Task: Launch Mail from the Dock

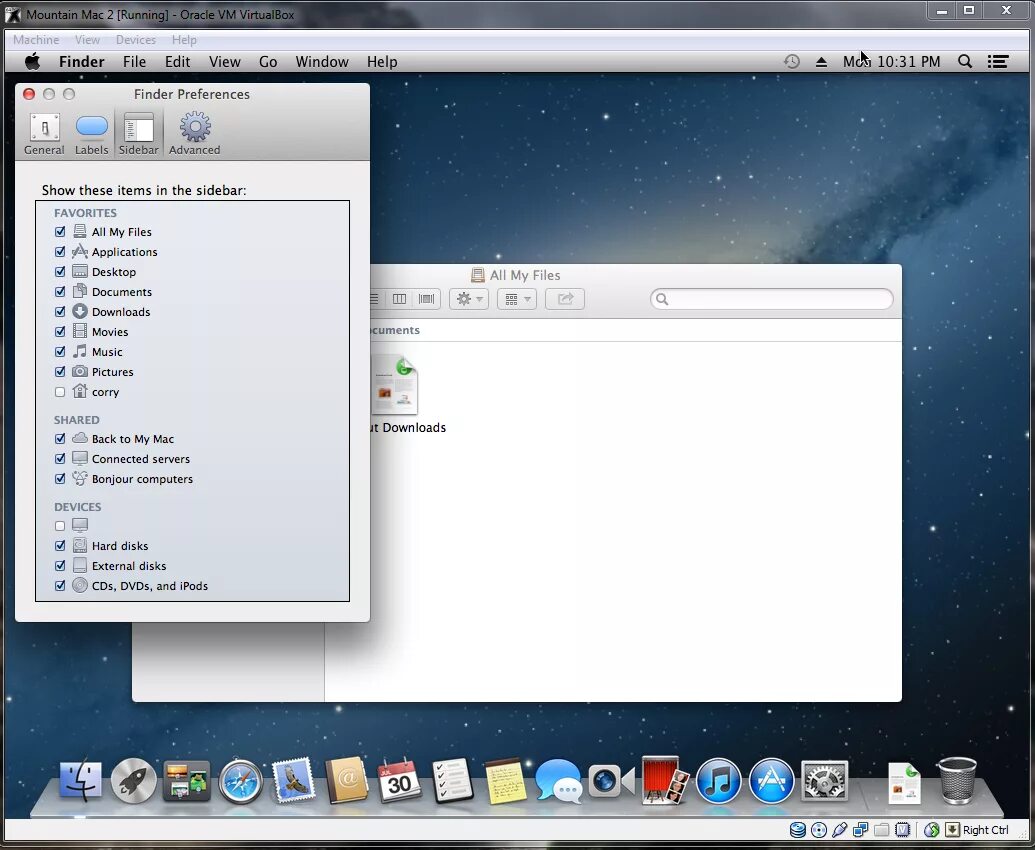Action: point(293,780)
